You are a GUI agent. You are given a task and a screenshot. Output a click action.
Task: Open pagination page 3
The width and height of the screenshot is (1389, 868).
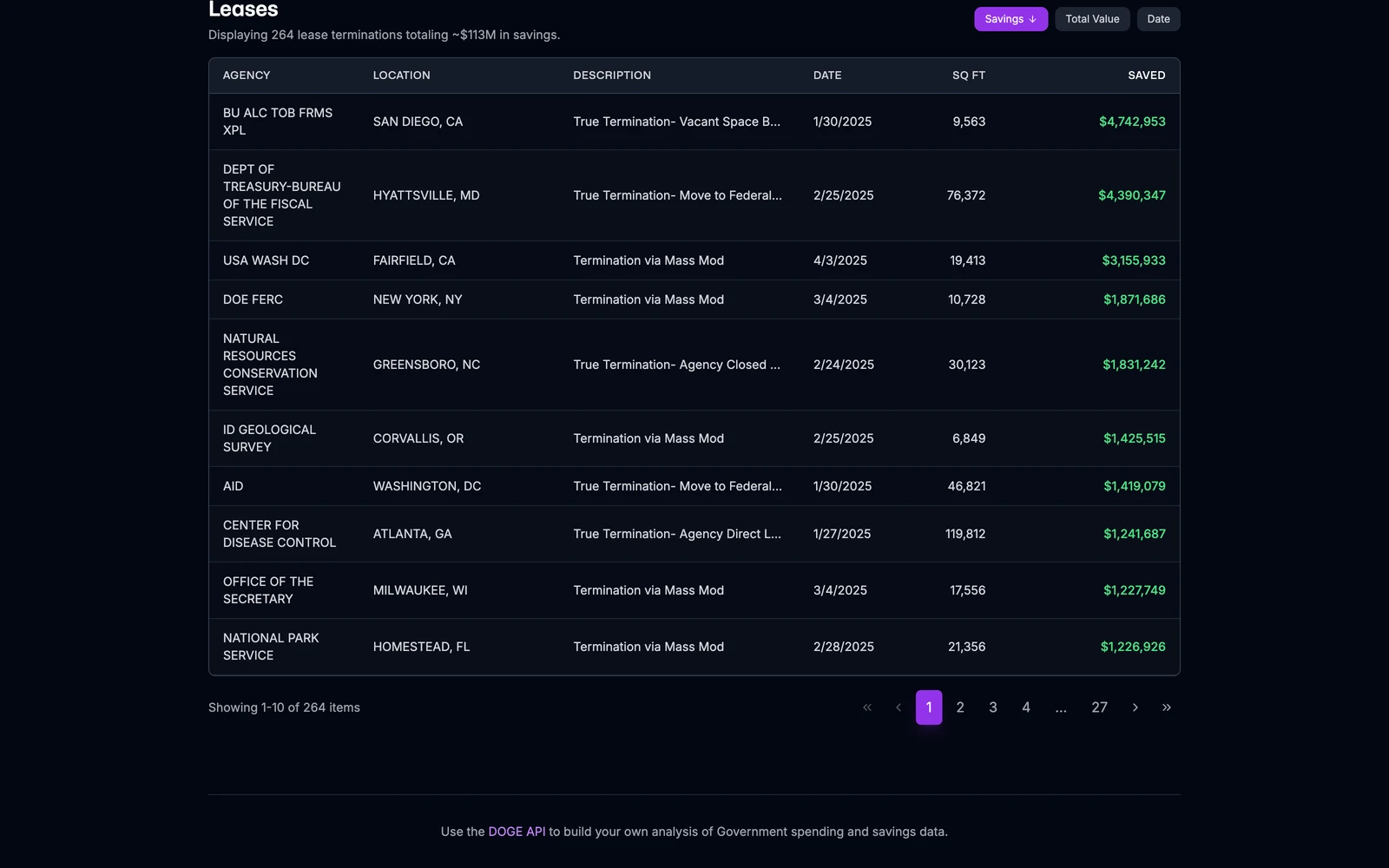[993, 707]
